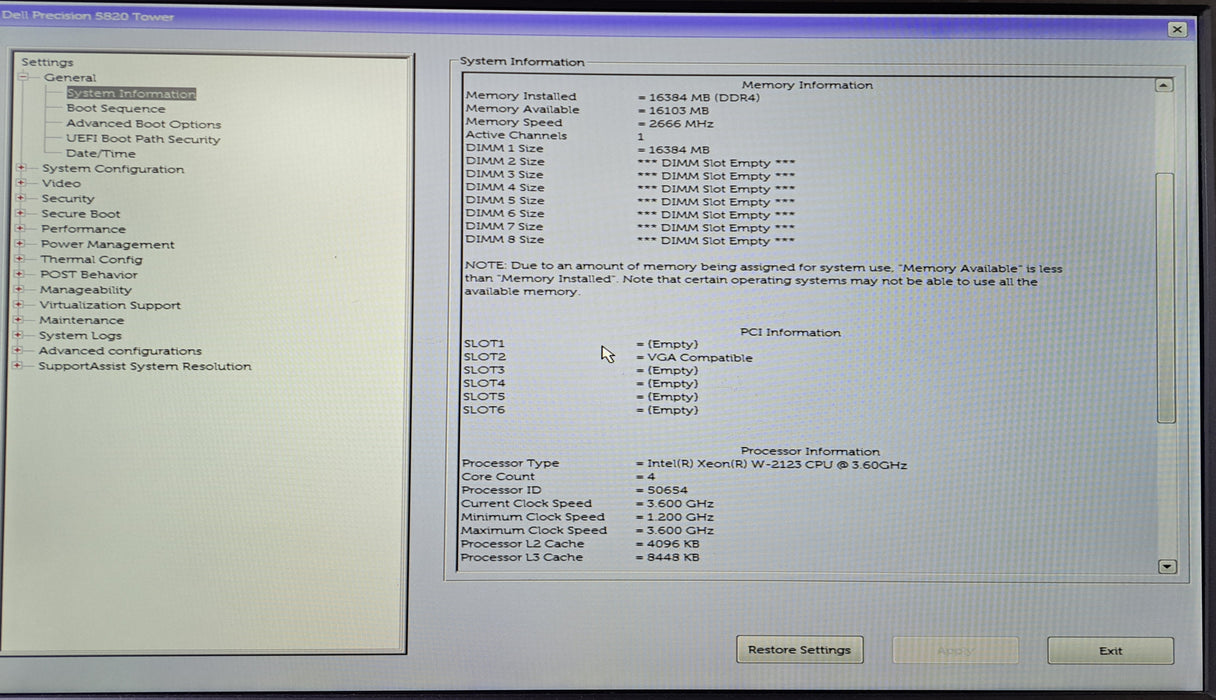Expand the Security category
The width and height of the screenshot is (1216, 700).
22,199
